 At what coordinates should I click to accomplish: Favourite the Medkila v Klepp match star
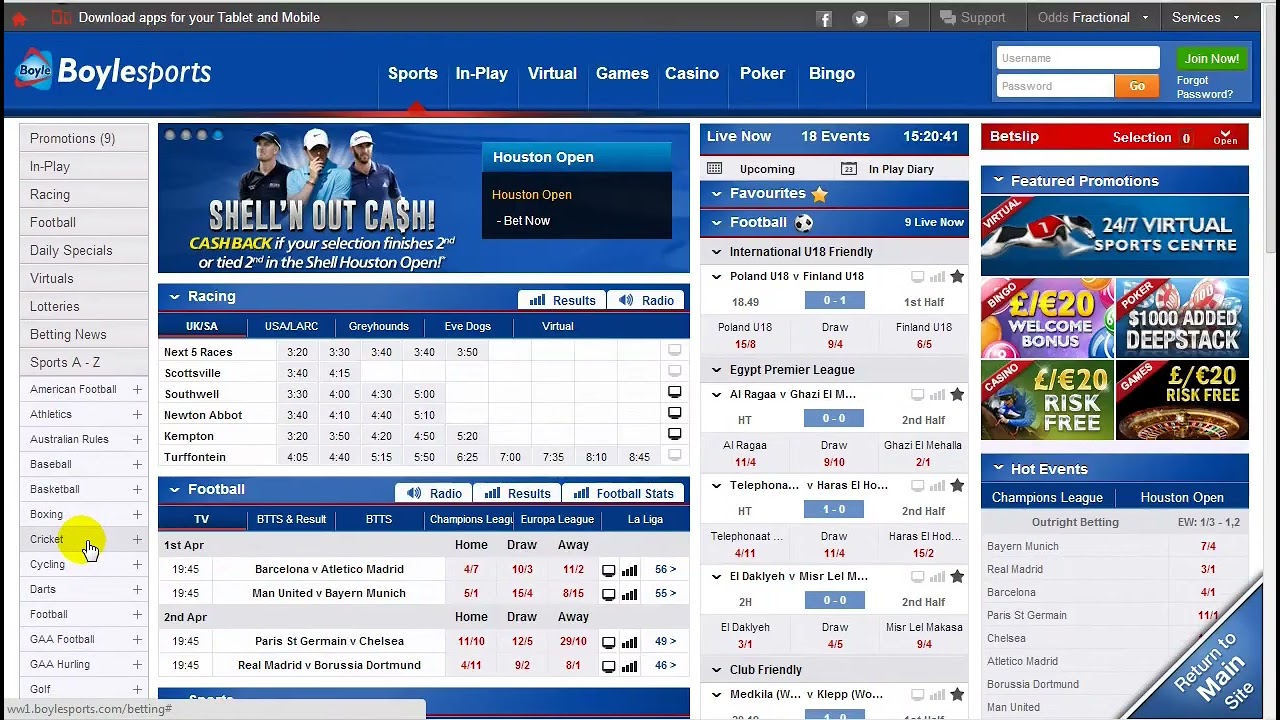click(x=957, y=695)
